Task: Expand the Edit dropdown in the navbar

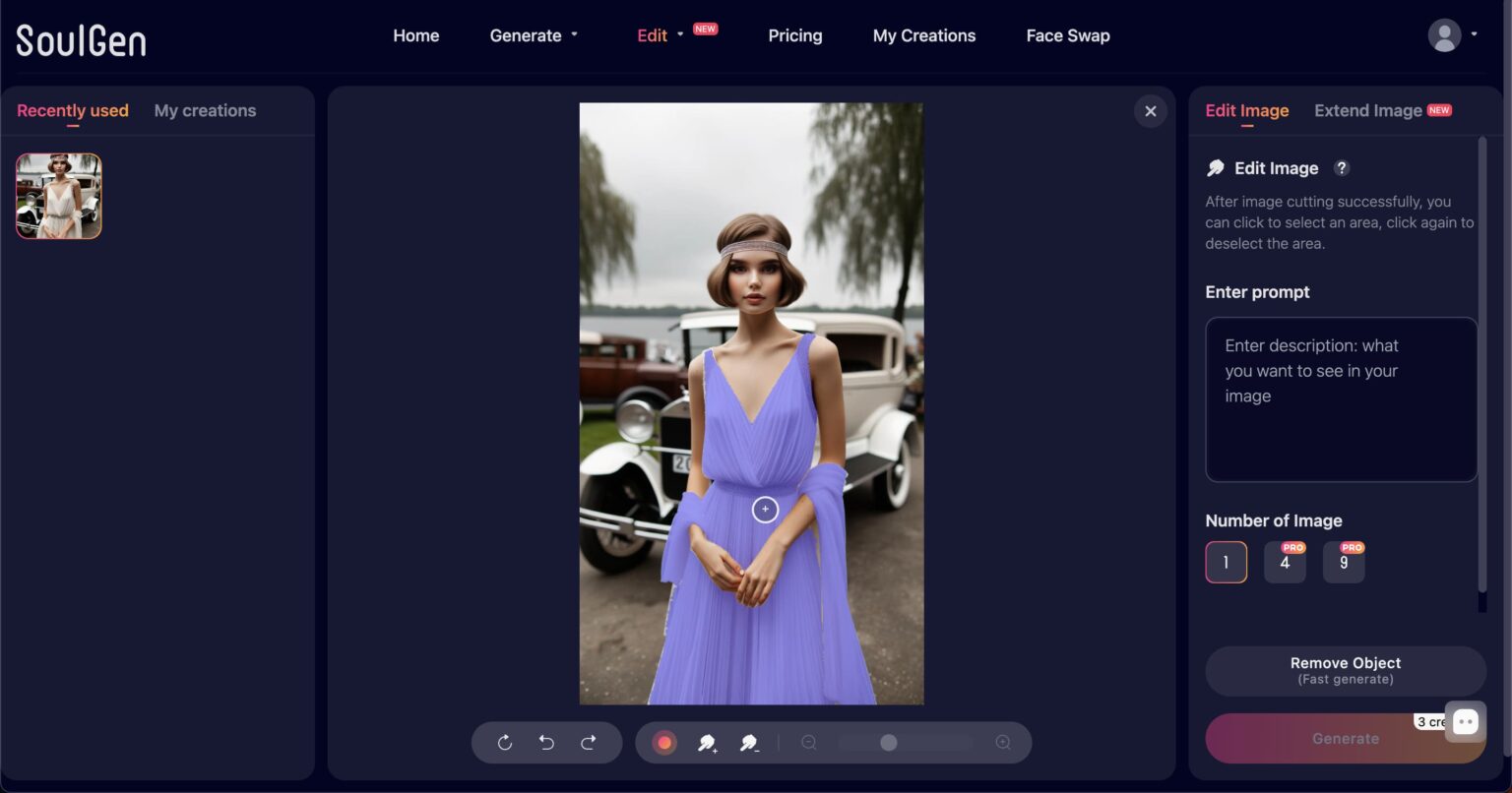Action: pos(658,35)
